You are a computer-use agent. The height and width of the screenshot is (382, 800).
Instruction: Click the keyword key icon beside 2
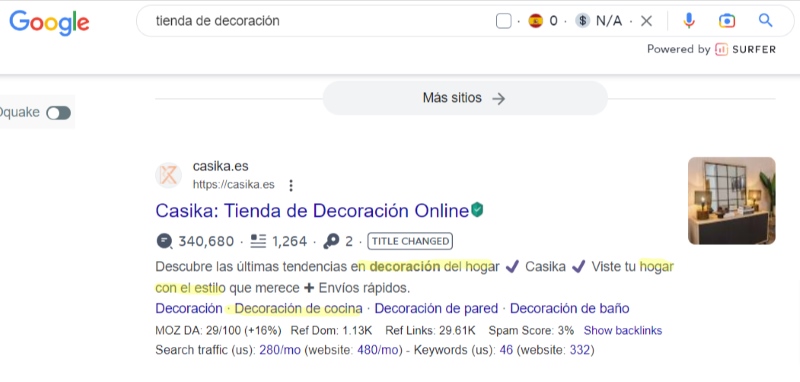(x=331, y=241)
